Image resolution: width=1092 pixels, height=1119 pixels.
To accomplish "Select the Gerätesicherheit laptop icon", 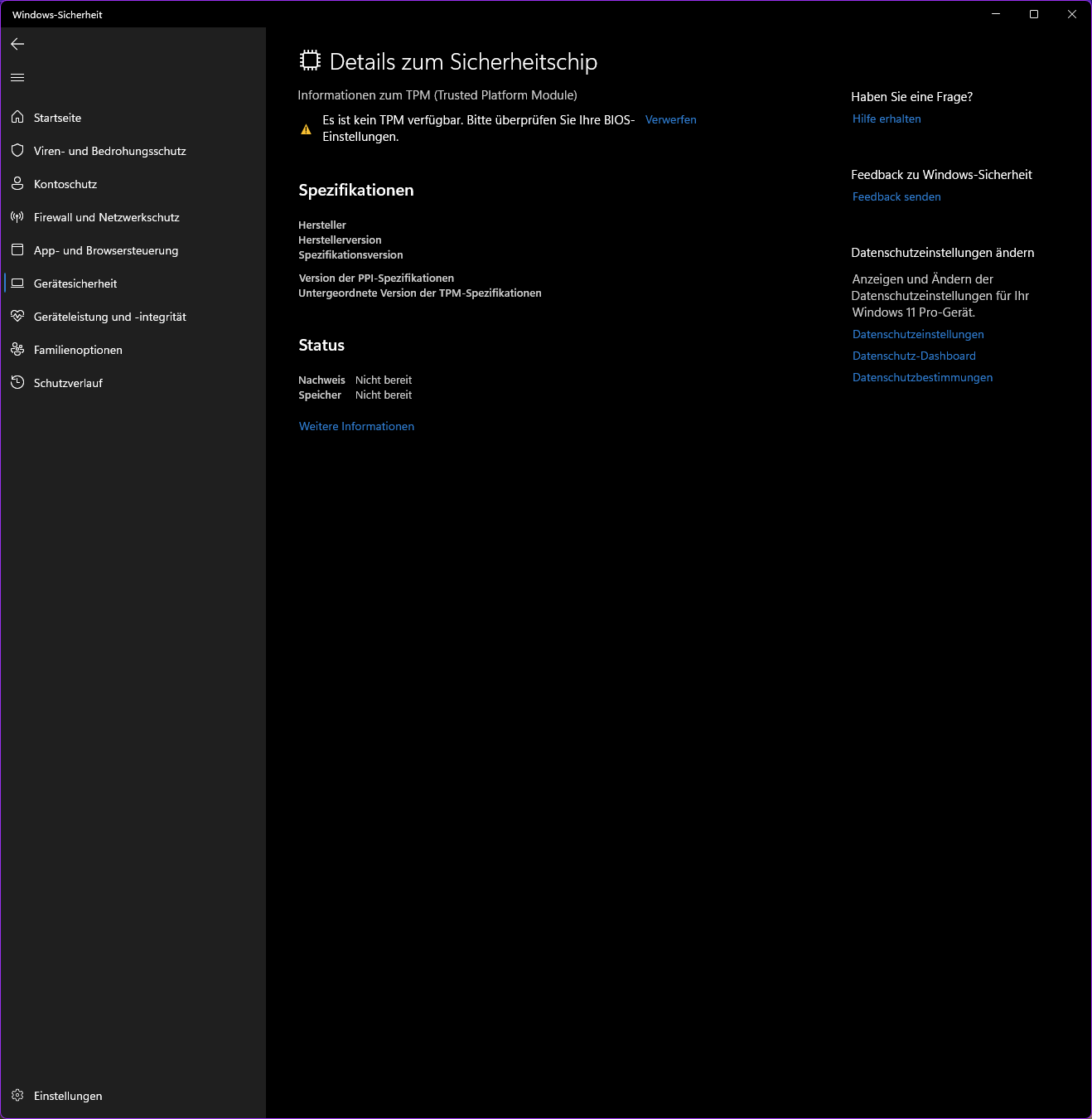I will [x=17, y=283].
